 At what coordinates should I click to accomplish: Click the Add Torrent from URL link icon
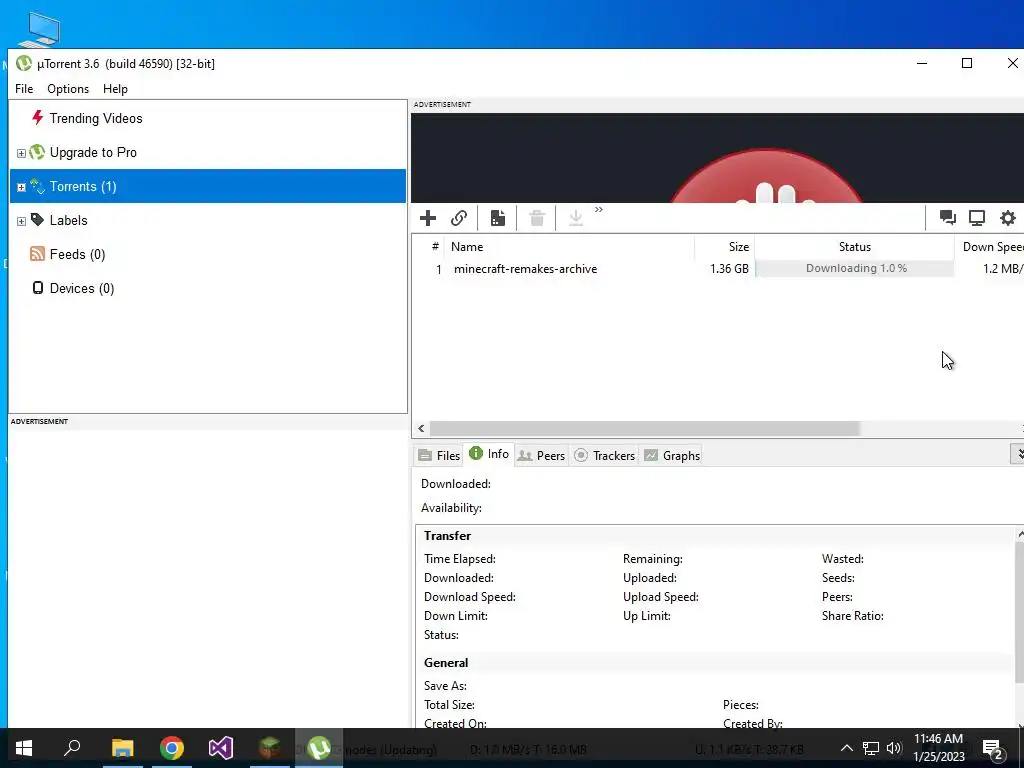pos(459,217)
